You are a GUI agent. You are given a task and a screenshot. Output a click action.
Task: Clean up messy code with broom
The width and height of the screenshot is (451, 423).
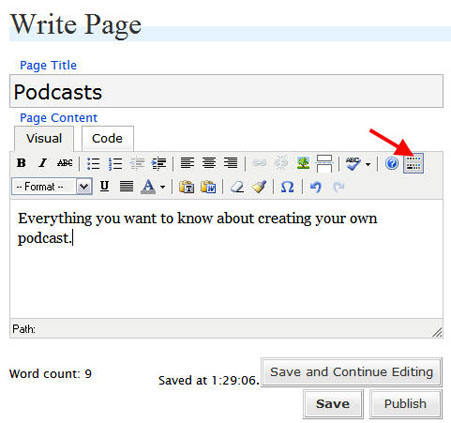tap(259, 187)
